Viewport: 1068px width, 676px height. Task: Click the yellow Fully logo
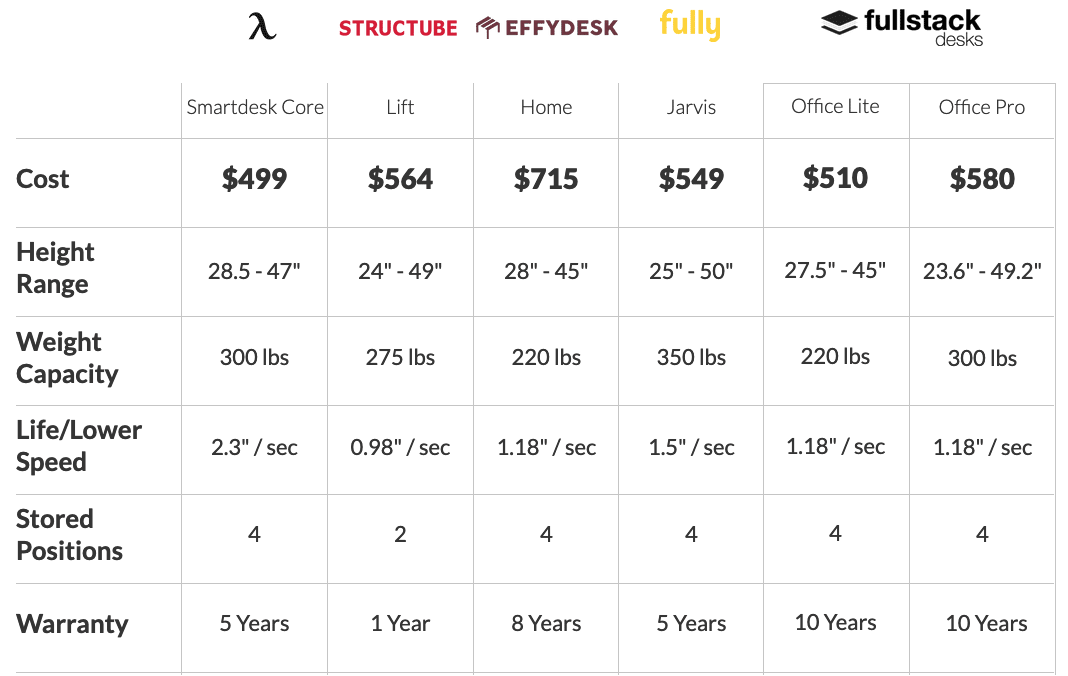[x=690, y=25]
